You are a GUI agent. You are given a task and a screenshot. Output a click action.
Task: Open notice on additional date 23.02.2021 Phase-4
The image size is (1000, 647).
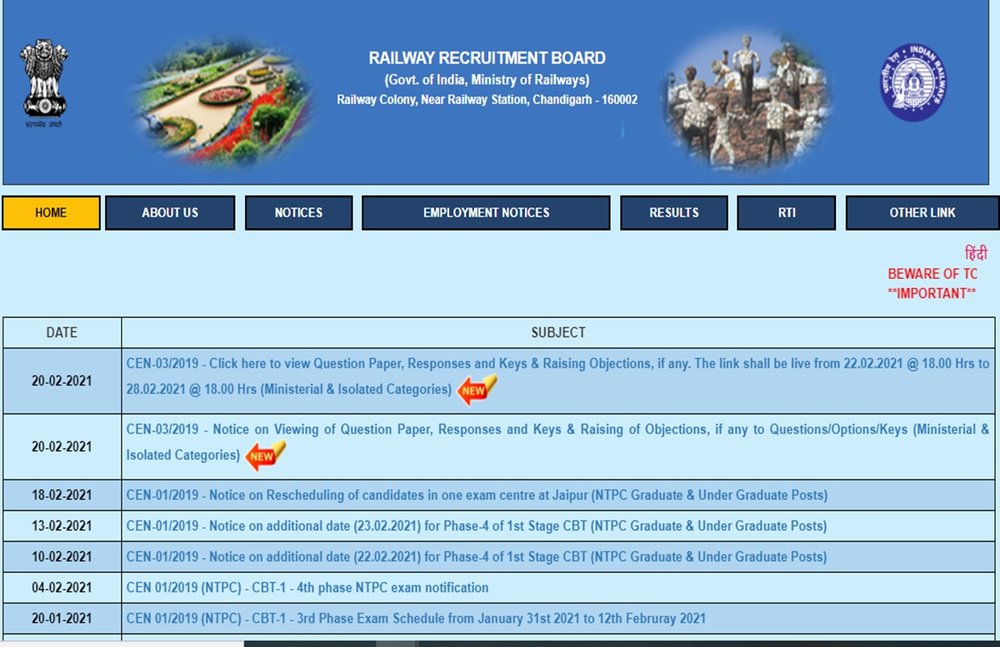(476, 526)
